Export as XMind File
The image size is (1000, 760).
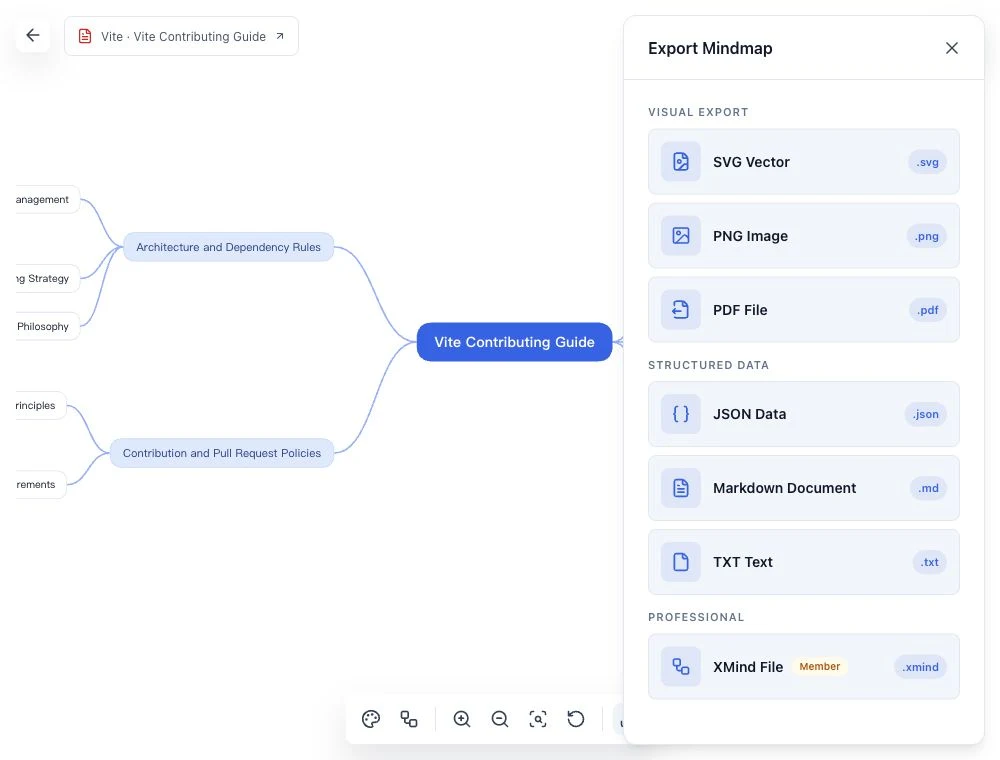click(804, 666)
